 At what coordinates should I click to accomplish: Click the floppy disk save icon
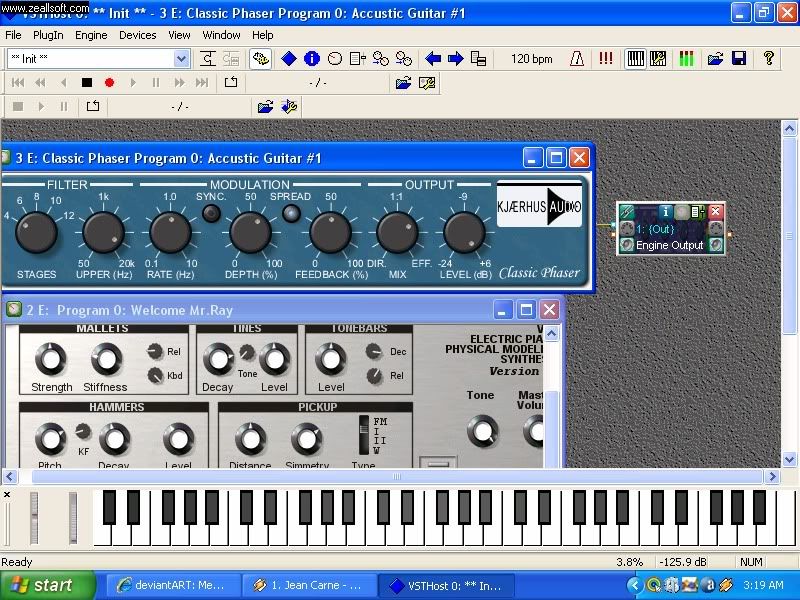(x=739, y=59)
